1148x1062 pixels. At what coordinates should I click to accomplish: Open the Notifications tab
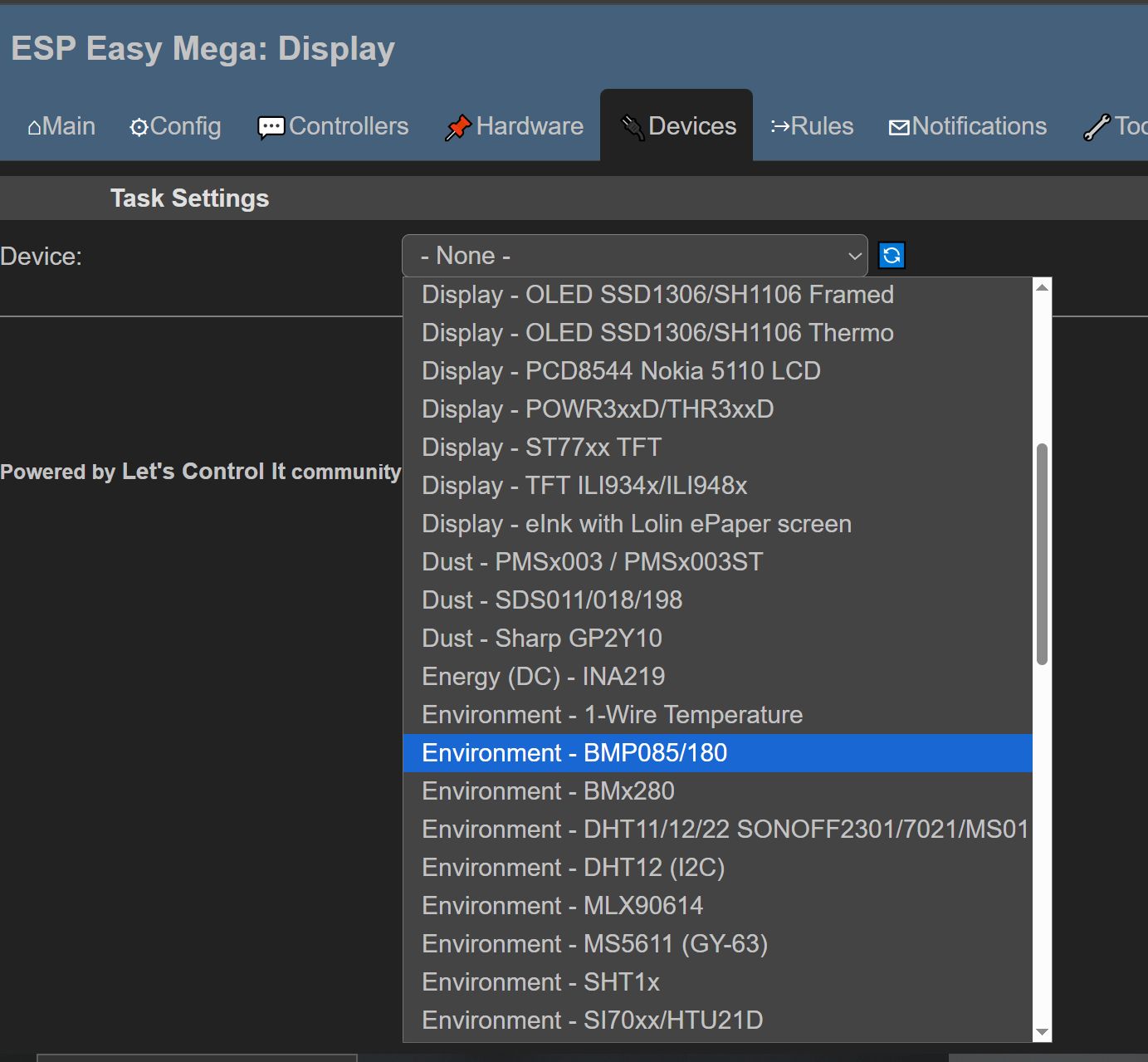tap(968, 126)
